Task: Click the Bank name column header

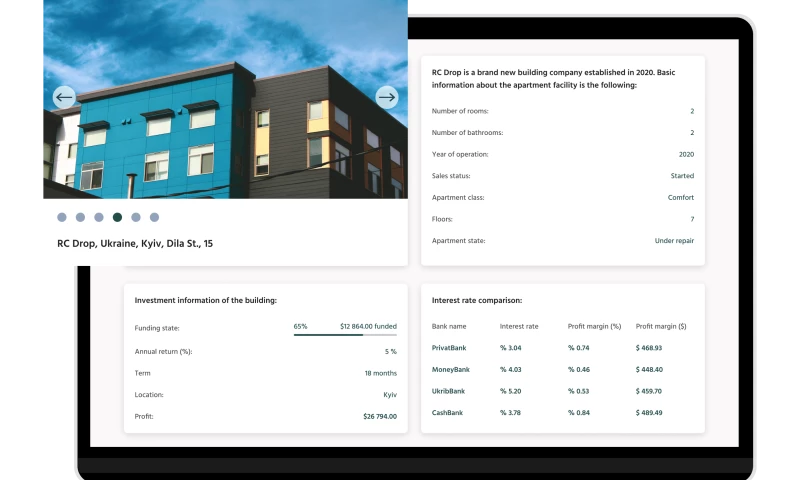Action: click(449, 326)
